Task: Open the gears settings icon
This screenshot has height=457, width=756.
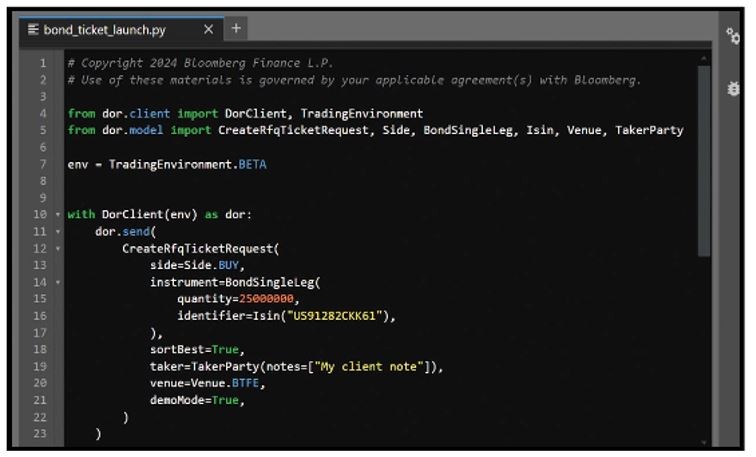Action: (733, 36)
